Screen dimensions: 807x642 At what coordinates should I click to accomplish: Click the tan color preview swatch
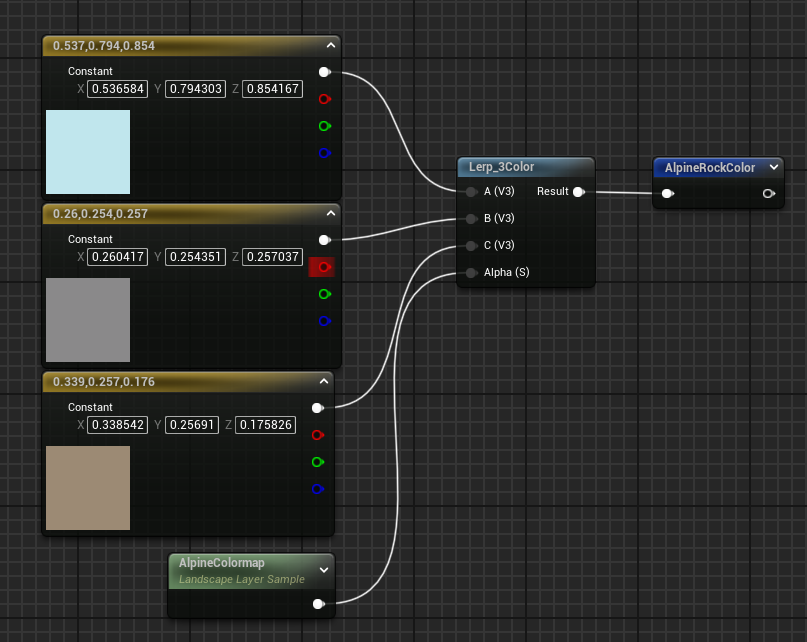88,488
